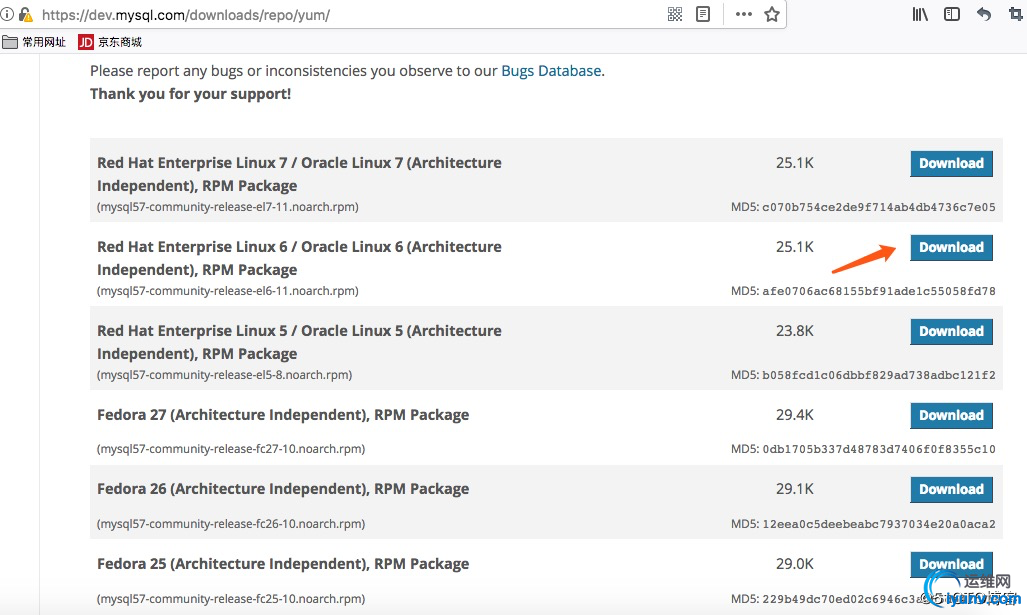Toggle reader view icon
The width and height of the screenshot is (1027, 615).
click(x=703, y=14)
